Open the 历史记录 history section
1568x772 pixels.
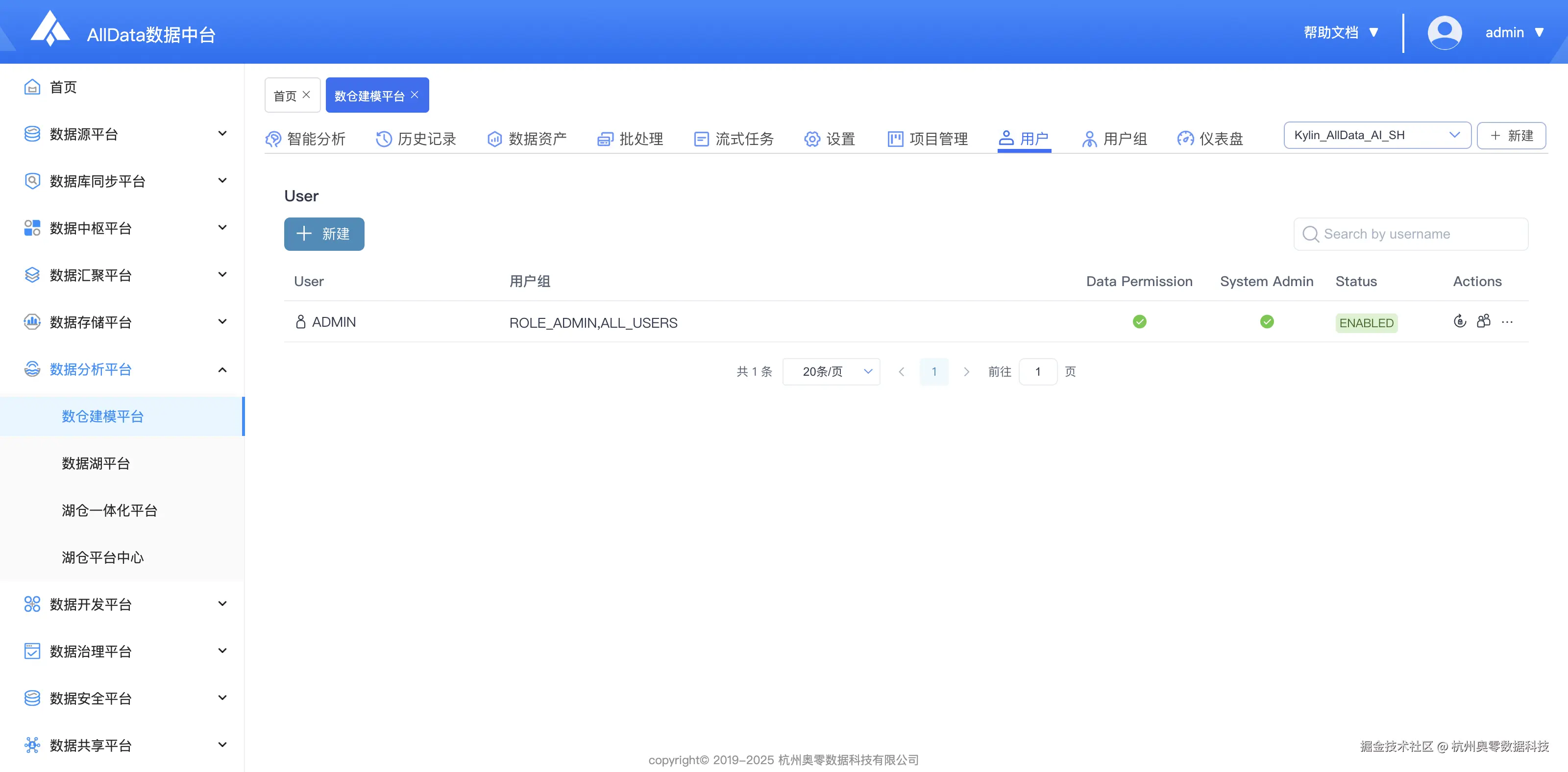click(416, 139)
